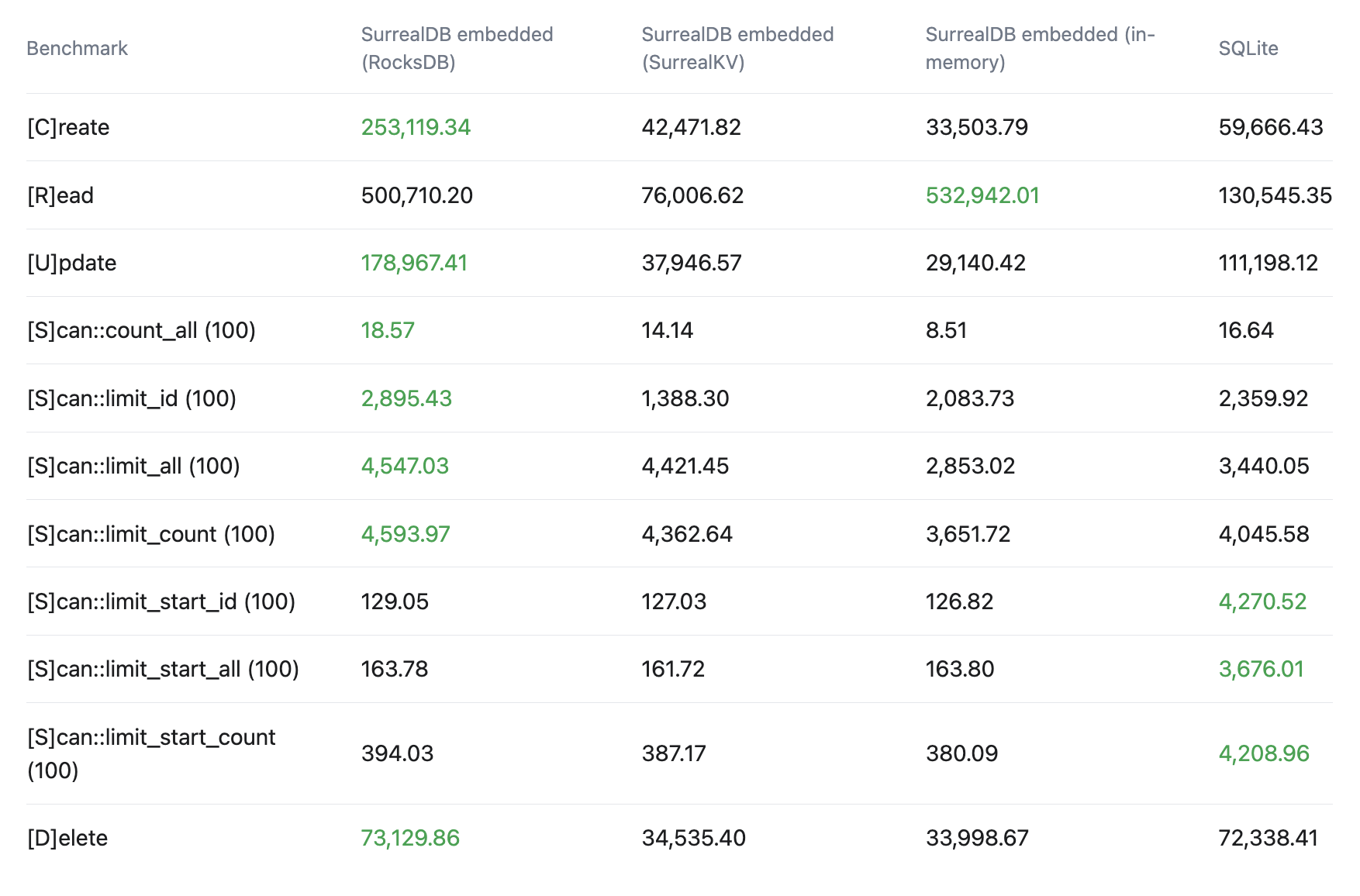Viewport: 1360px width, 896px height.
Task: Select the value 14.14
Action: coord(667,330)
